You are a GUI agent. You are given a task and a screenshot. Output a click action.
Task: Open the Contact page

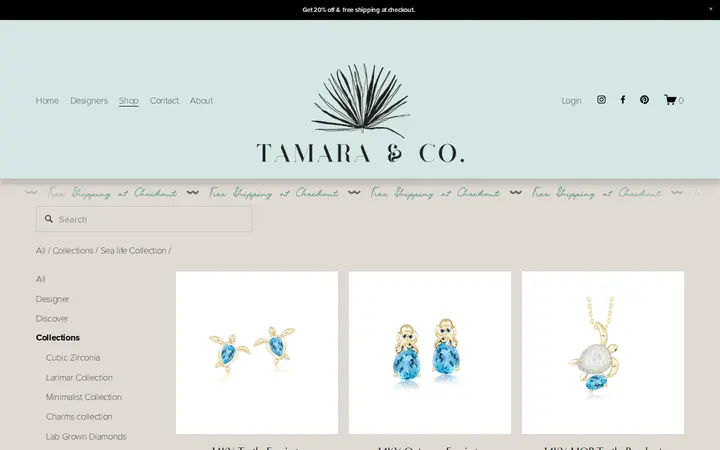164,101
